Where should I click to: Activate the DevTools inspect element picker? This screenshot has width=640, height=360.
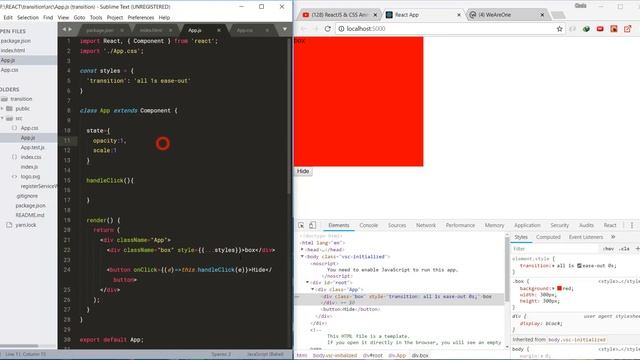pyautogui.click(x=301, y=225)
